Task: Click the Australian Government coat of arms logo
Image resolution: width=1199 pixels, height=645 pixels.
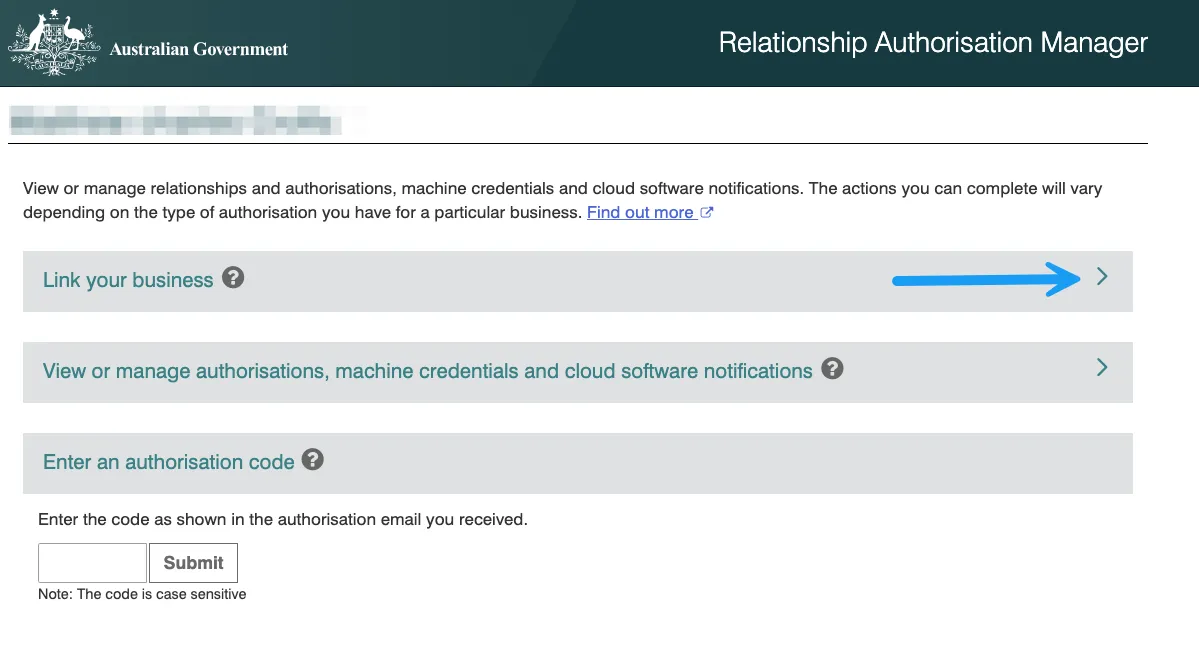Action: pos(53,44)
